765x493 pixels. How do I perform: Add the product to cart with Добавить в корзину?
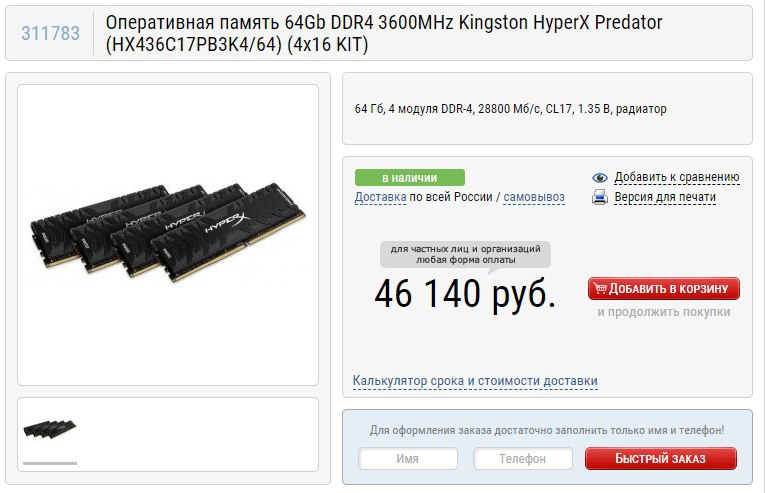pyautogui.click(x=664, y=288)
